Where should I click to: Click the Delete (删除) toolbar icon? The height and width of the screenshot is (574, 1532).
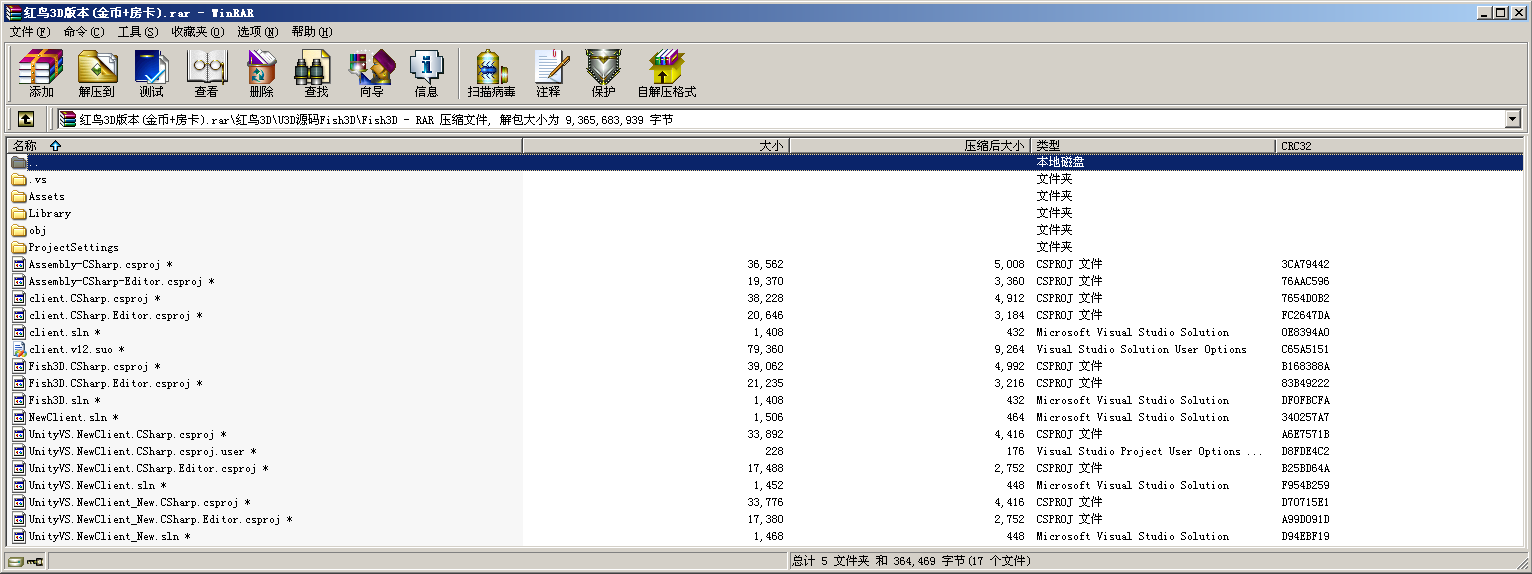(261, 73)
